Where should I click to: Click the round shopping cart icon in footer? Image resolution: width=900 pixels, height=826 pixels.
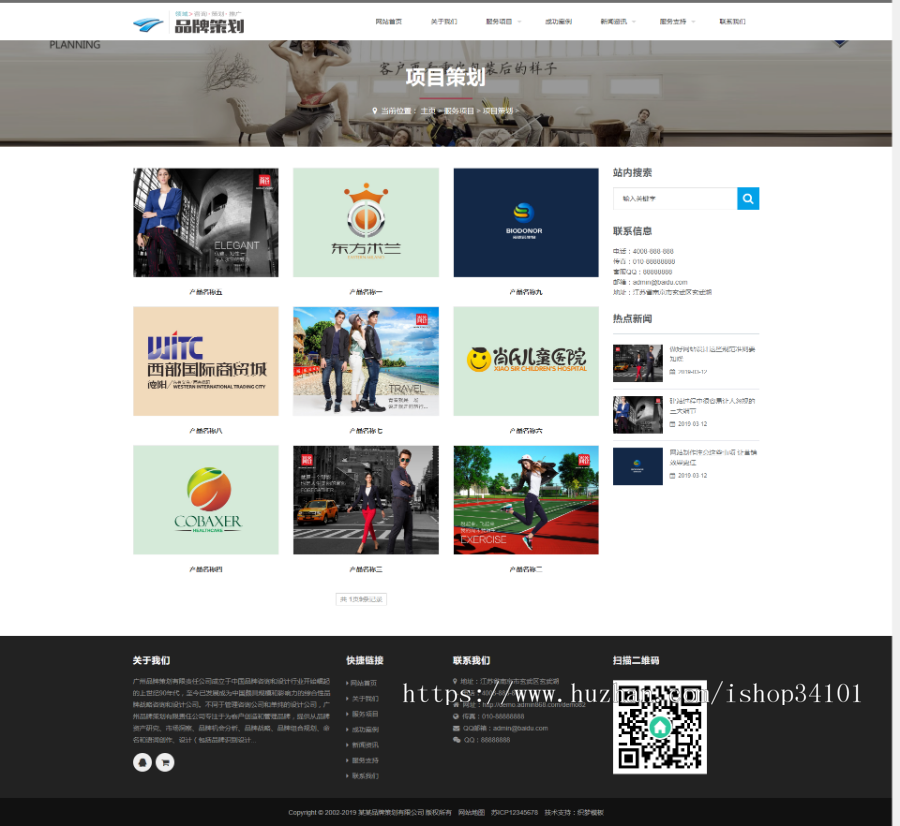click(164, 761)
